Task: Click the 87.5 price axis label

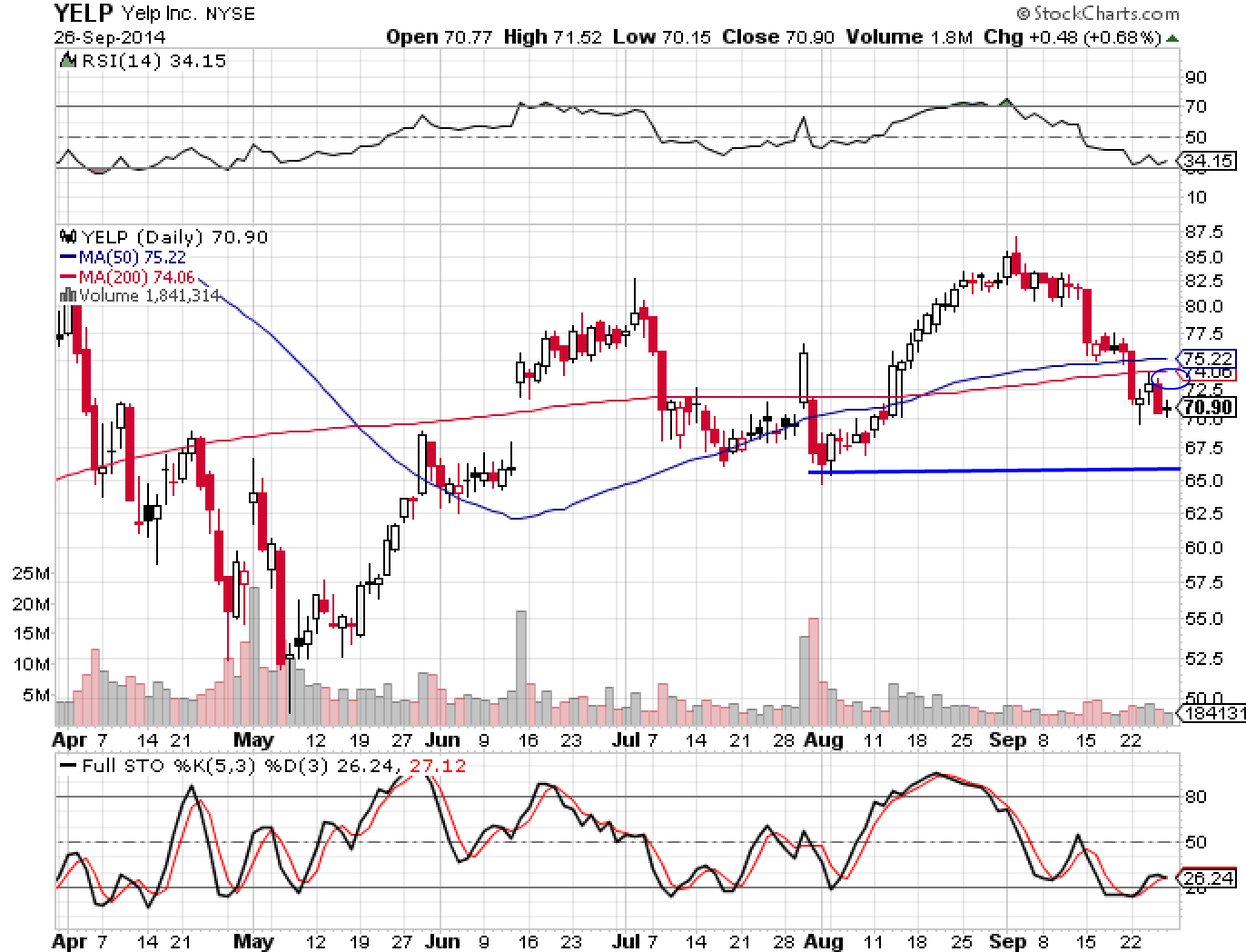Action: point(1204,231)
